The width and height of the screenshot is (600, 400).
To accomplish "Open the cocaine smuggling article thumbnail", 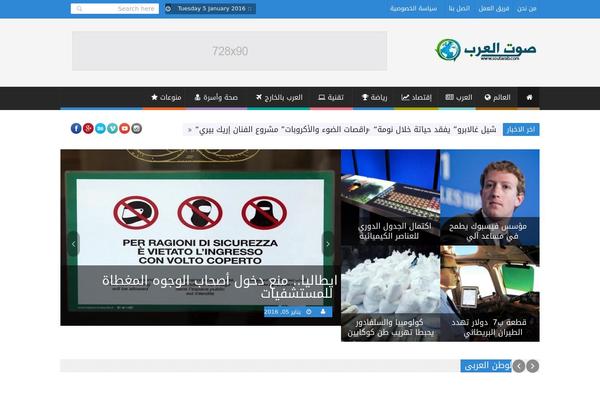I will [x=390, y=294].
